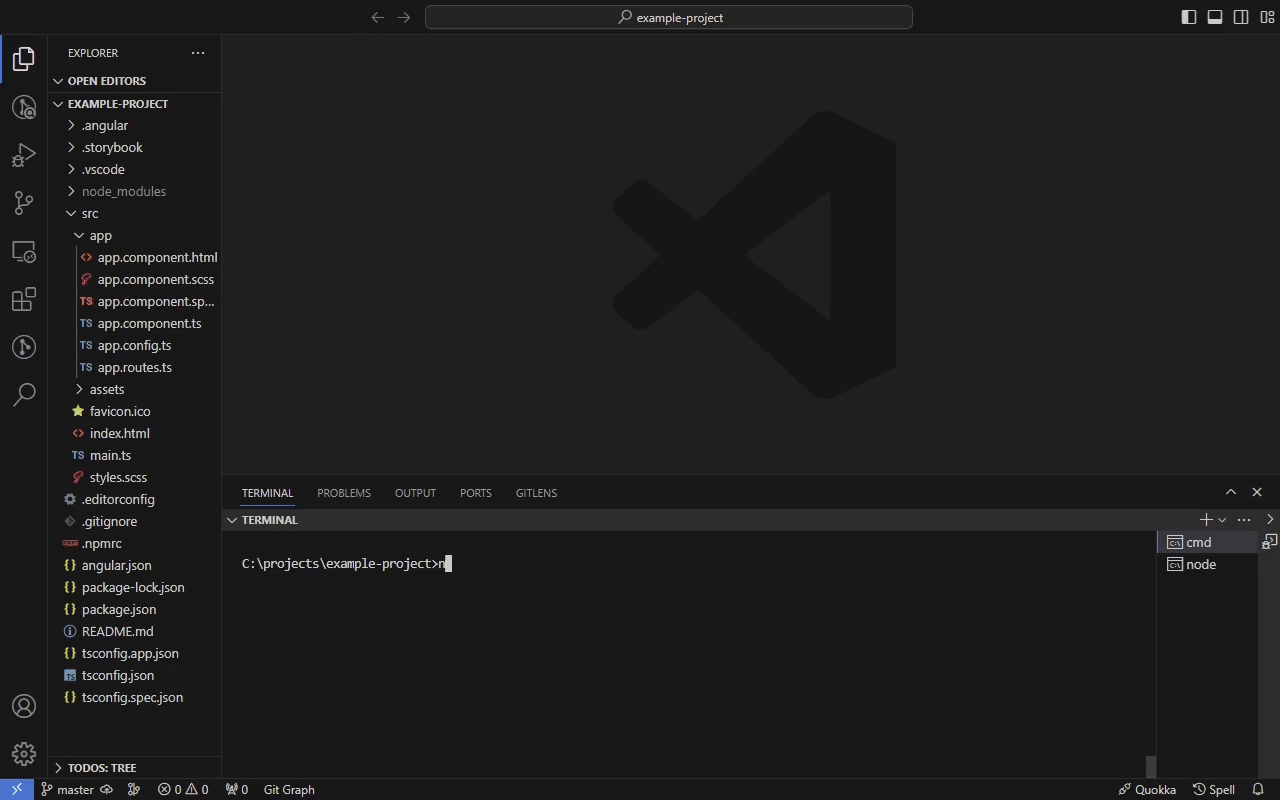Click the errors and warnings count

183,789
